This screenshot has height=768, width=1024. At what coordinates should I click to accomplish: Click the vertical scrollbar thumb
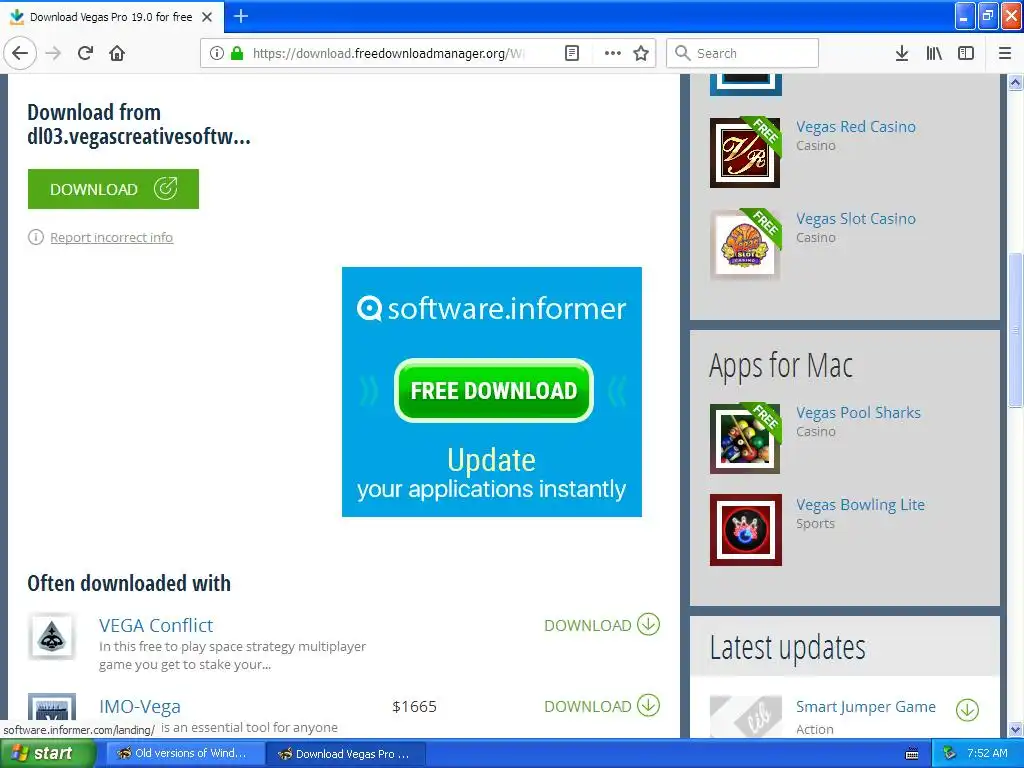click(1015, 329)
